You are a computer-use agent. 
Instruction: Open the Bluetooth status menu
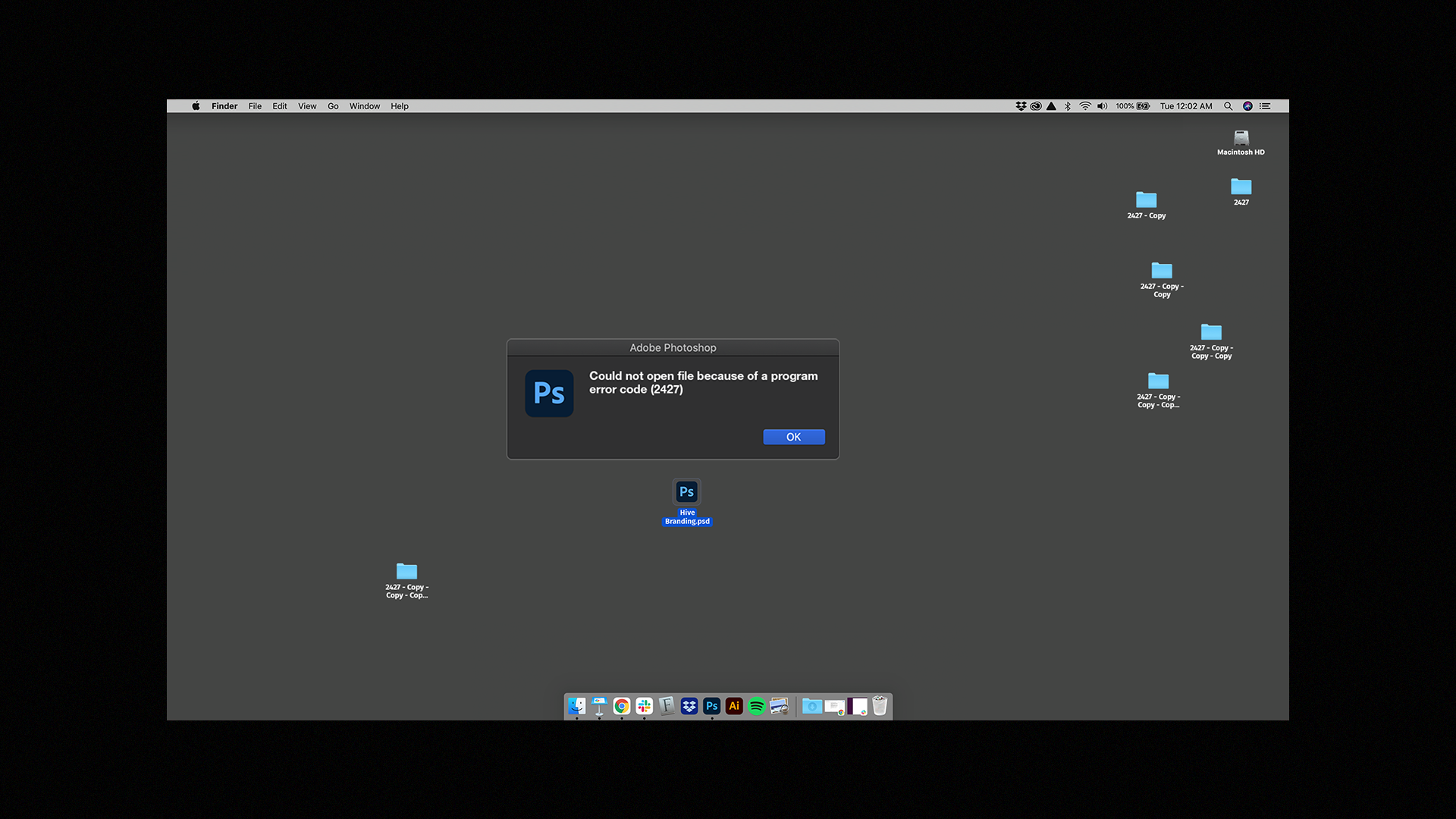click(x=1068, y=106)
